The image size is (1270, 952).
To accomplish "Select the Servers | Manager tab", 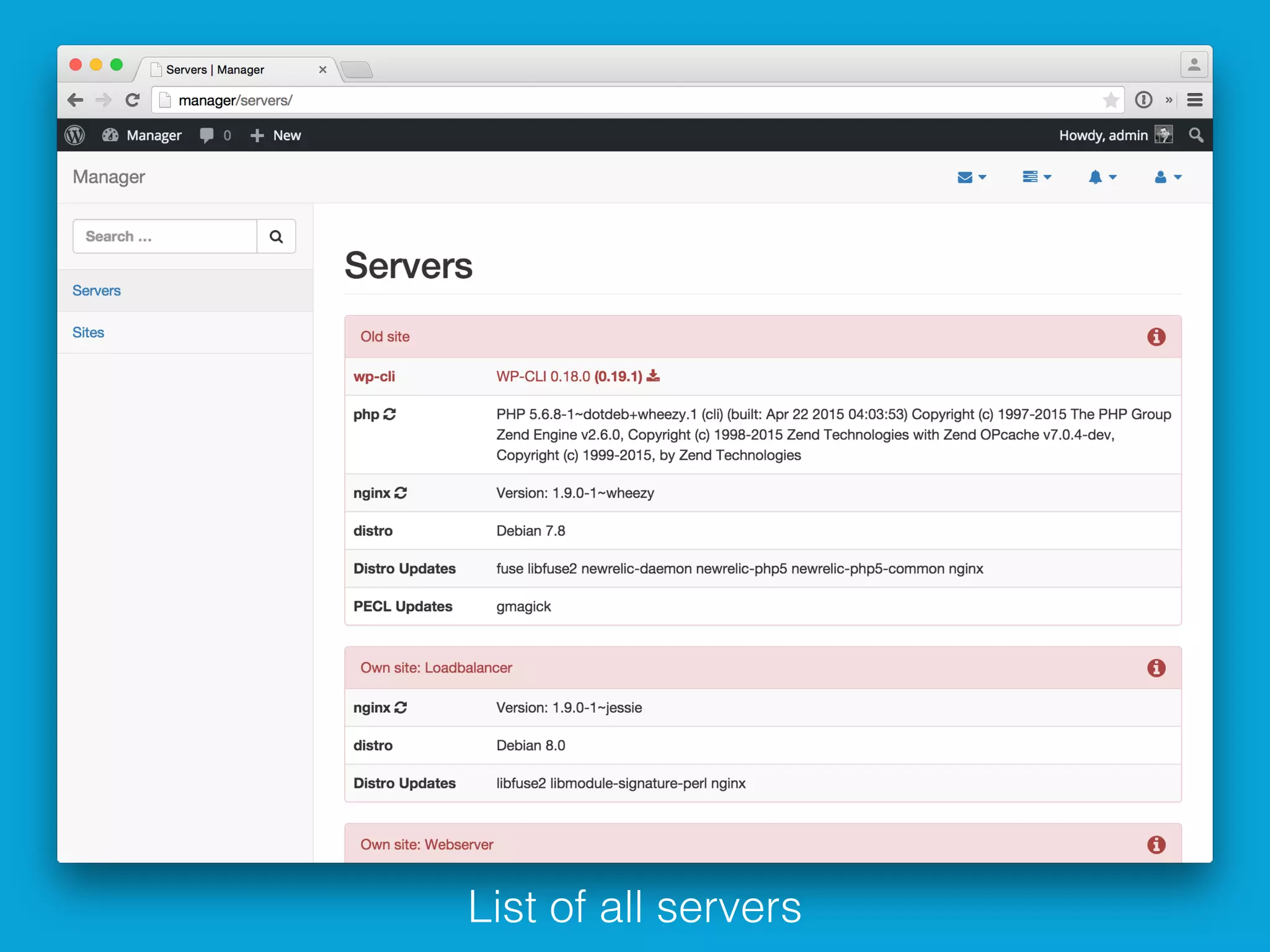I will 236,69.
